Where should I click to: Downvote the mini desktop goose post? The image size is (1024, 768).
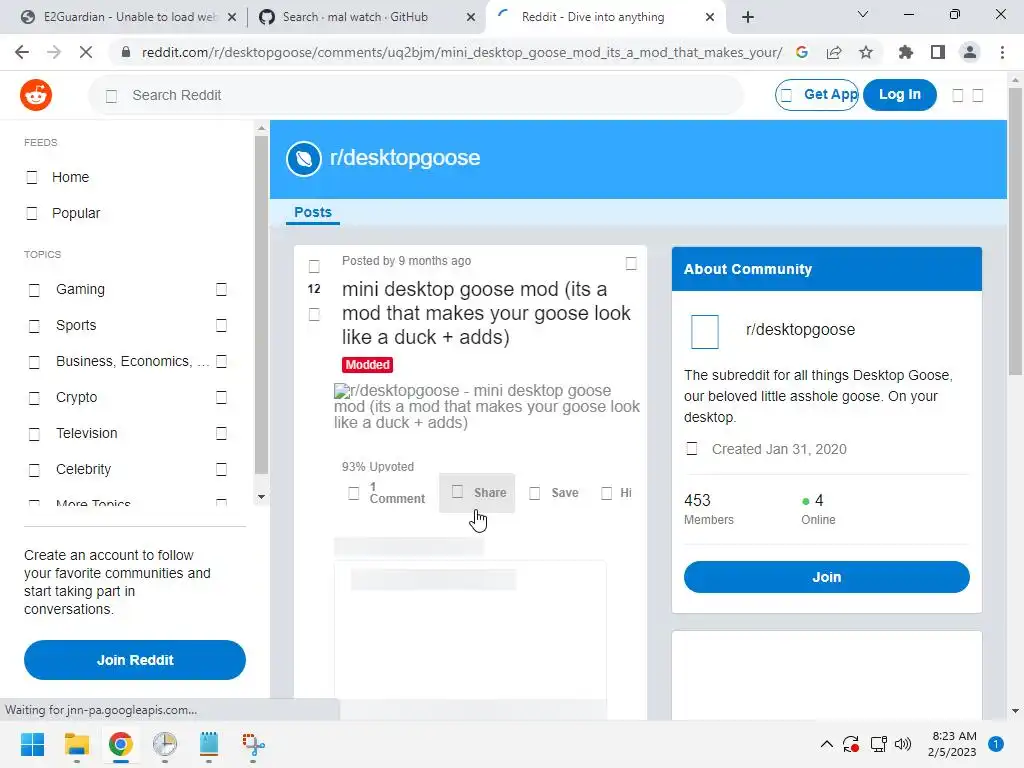pos(314,315)
